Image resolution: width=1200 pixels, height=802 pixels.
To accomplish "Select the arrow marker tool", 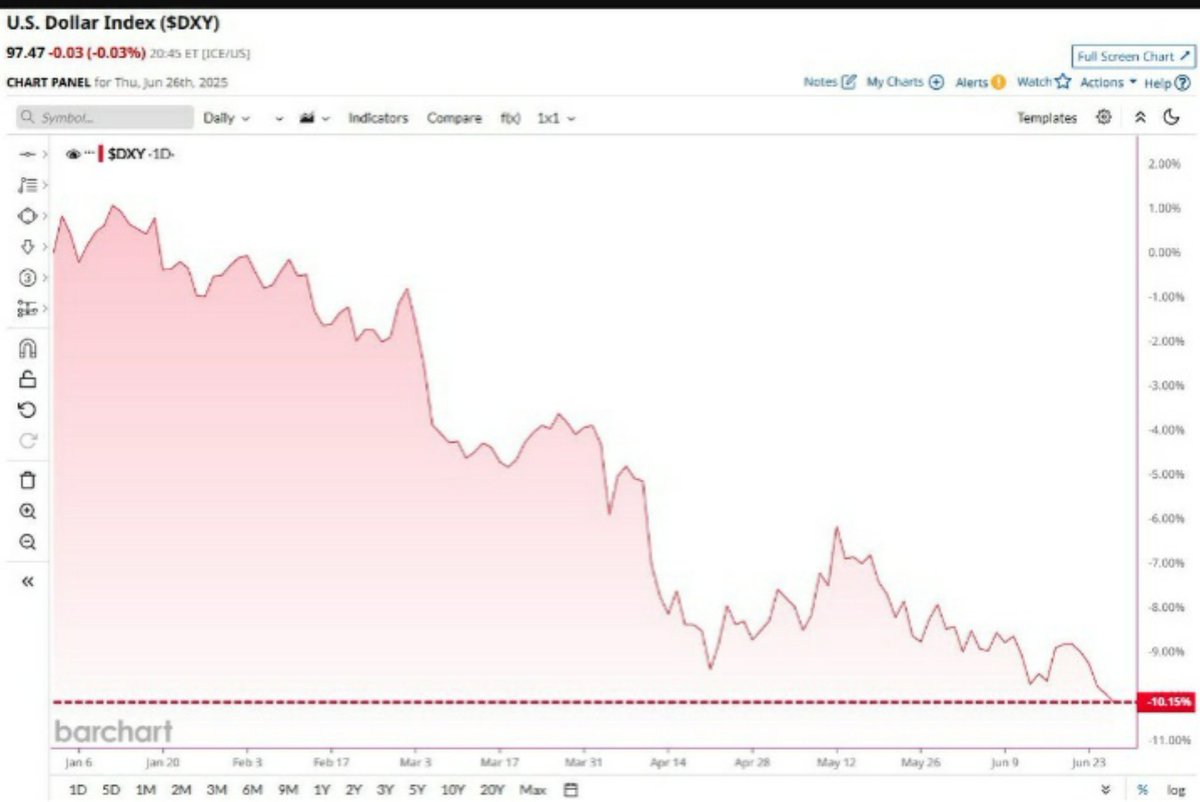I will (27, 247).
